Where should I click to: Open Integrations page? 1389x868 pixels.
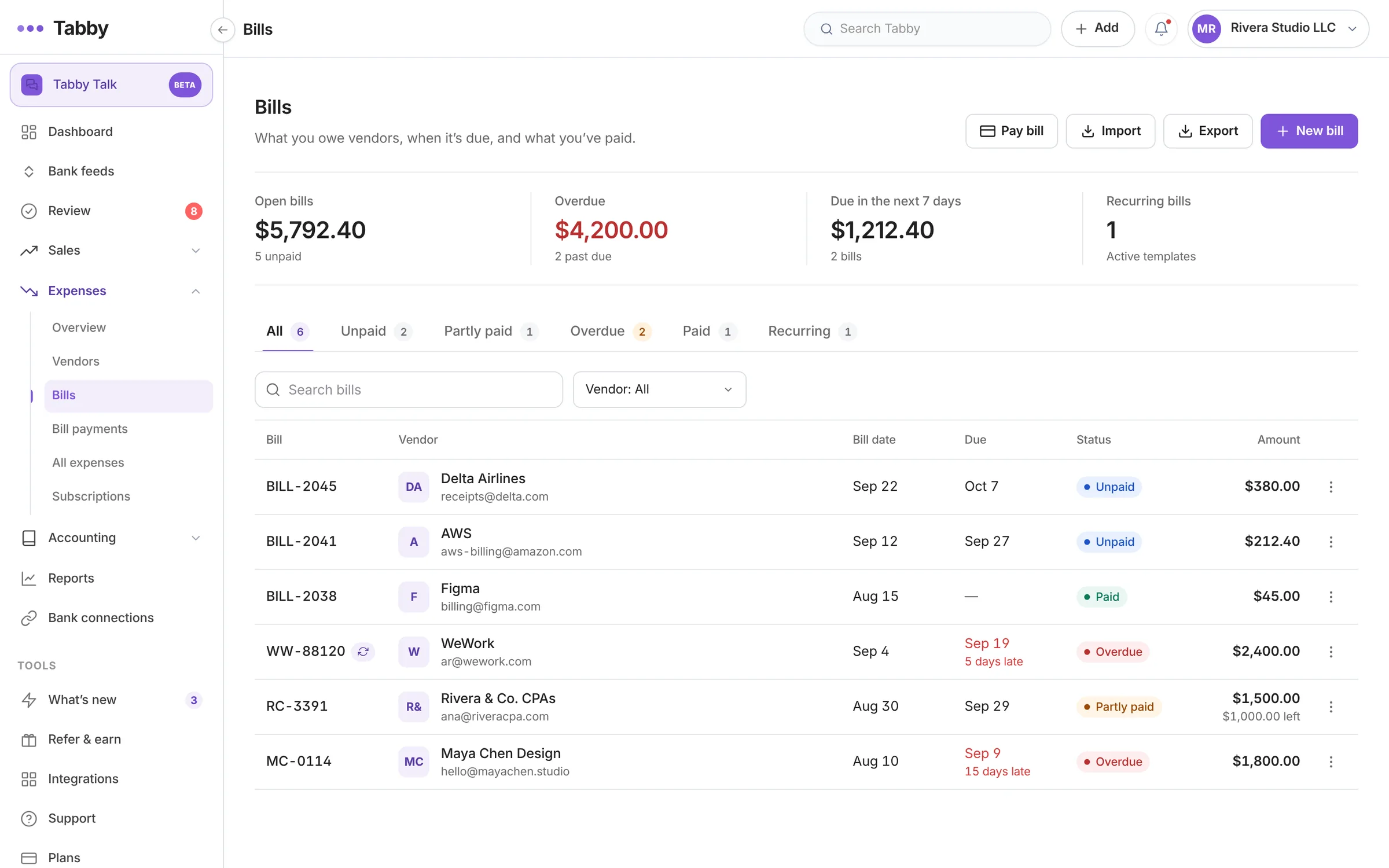111,779
